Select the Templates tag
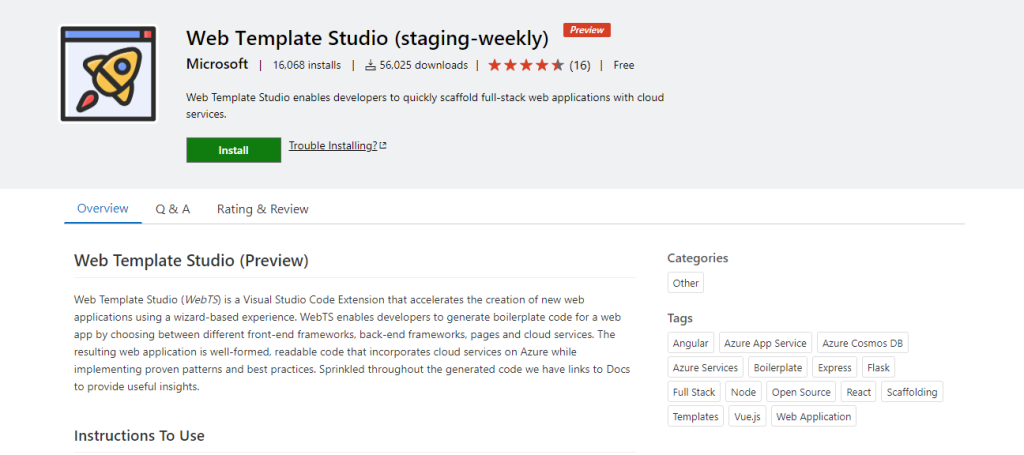The width and height of the screenshot is (1024, 455). [696, 416]
